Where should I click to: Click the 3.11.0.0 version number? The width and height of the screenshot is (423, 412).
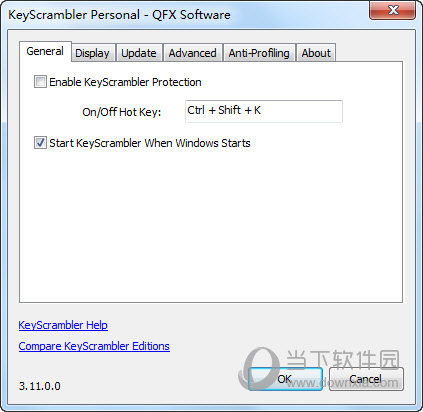click(x=40, y=386)
